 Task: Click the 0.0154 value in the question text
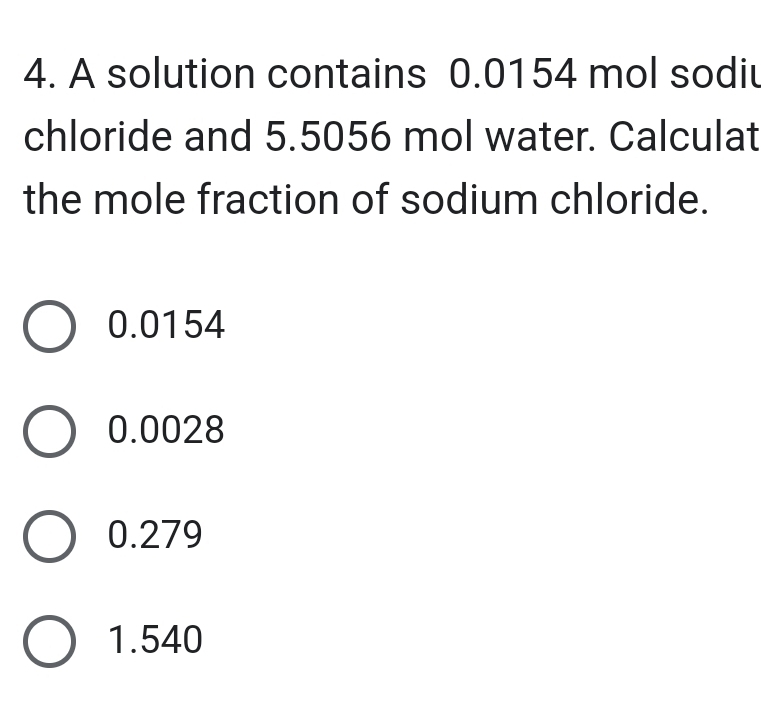(x=513, y=74)
